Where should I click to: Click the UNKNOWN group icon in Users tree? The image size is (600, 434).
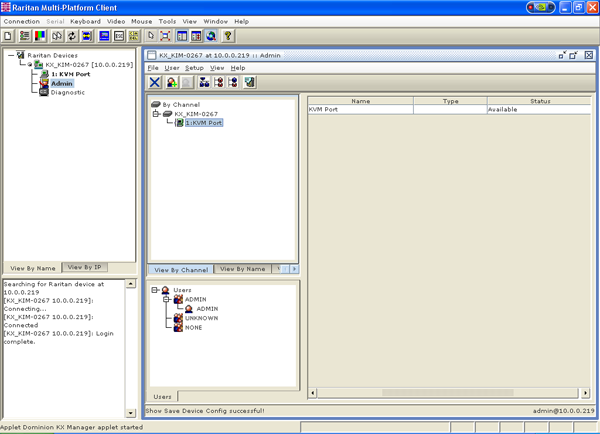coord(178,318)
